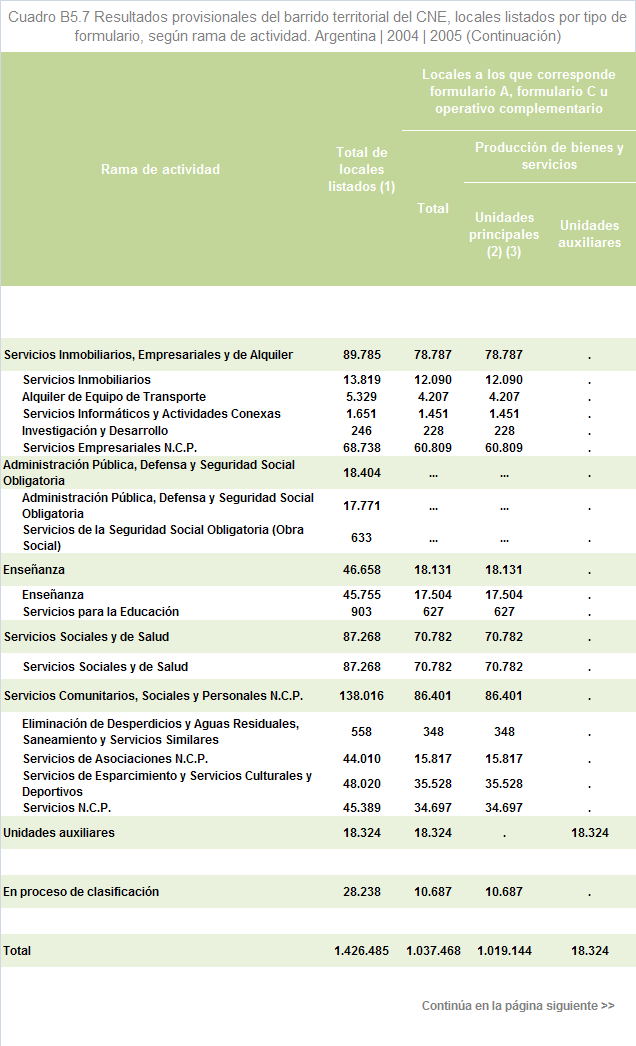
Task: Click the value 13.819
Action: click(362, 380)
